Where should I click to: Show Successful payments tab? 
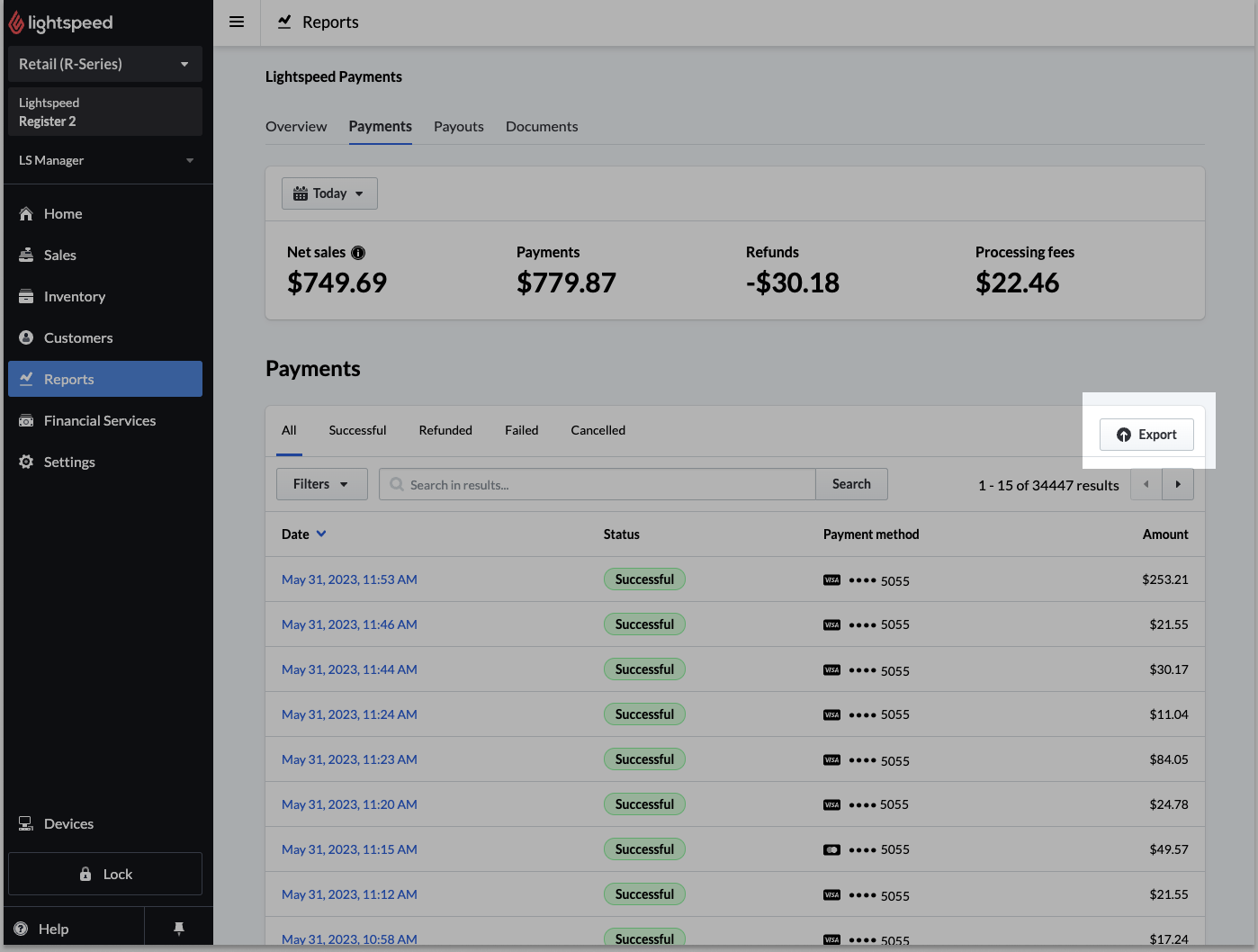pyautogui.click(x=357, y=430)
